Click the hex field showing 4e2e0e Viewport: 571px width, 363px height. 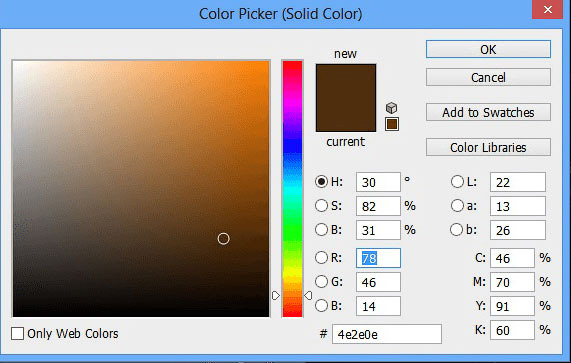point(387,334)
